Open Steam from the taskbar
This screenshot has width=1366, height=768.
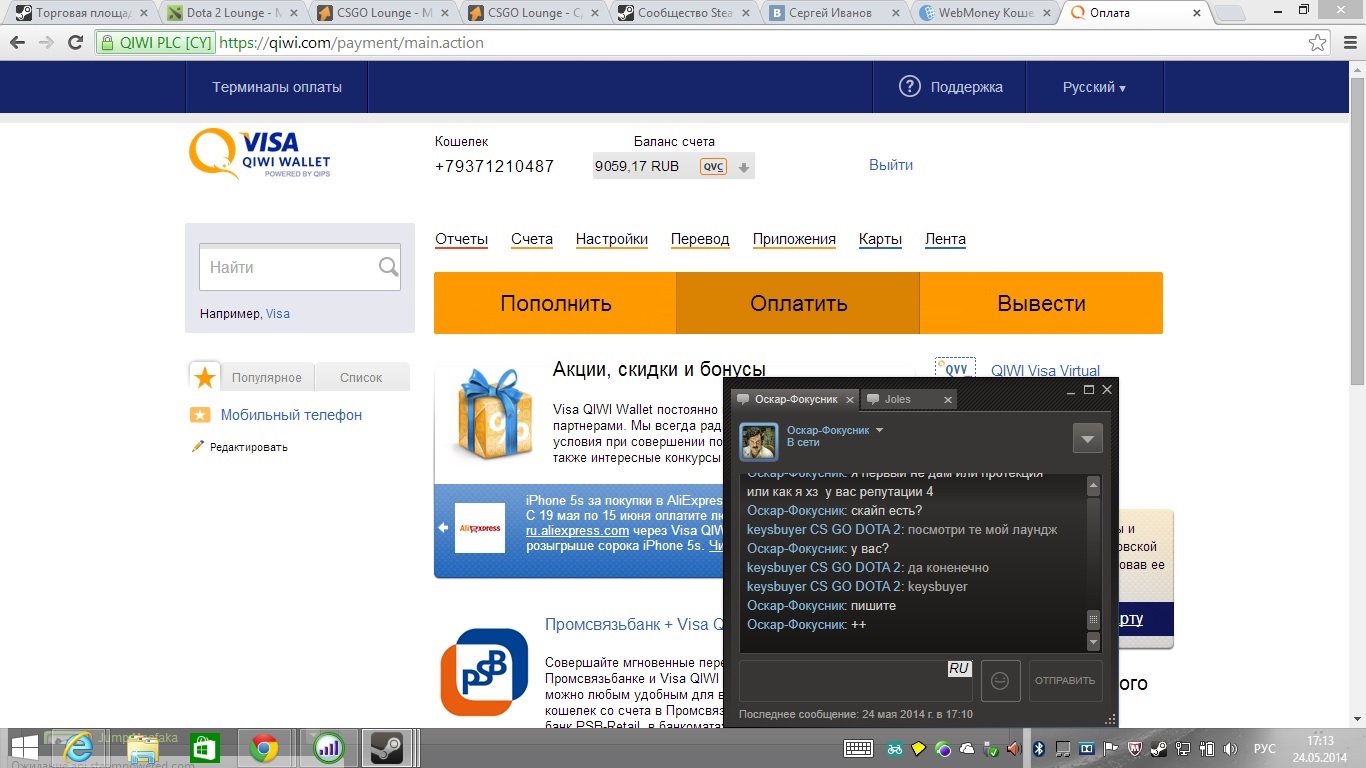point(387,747)
